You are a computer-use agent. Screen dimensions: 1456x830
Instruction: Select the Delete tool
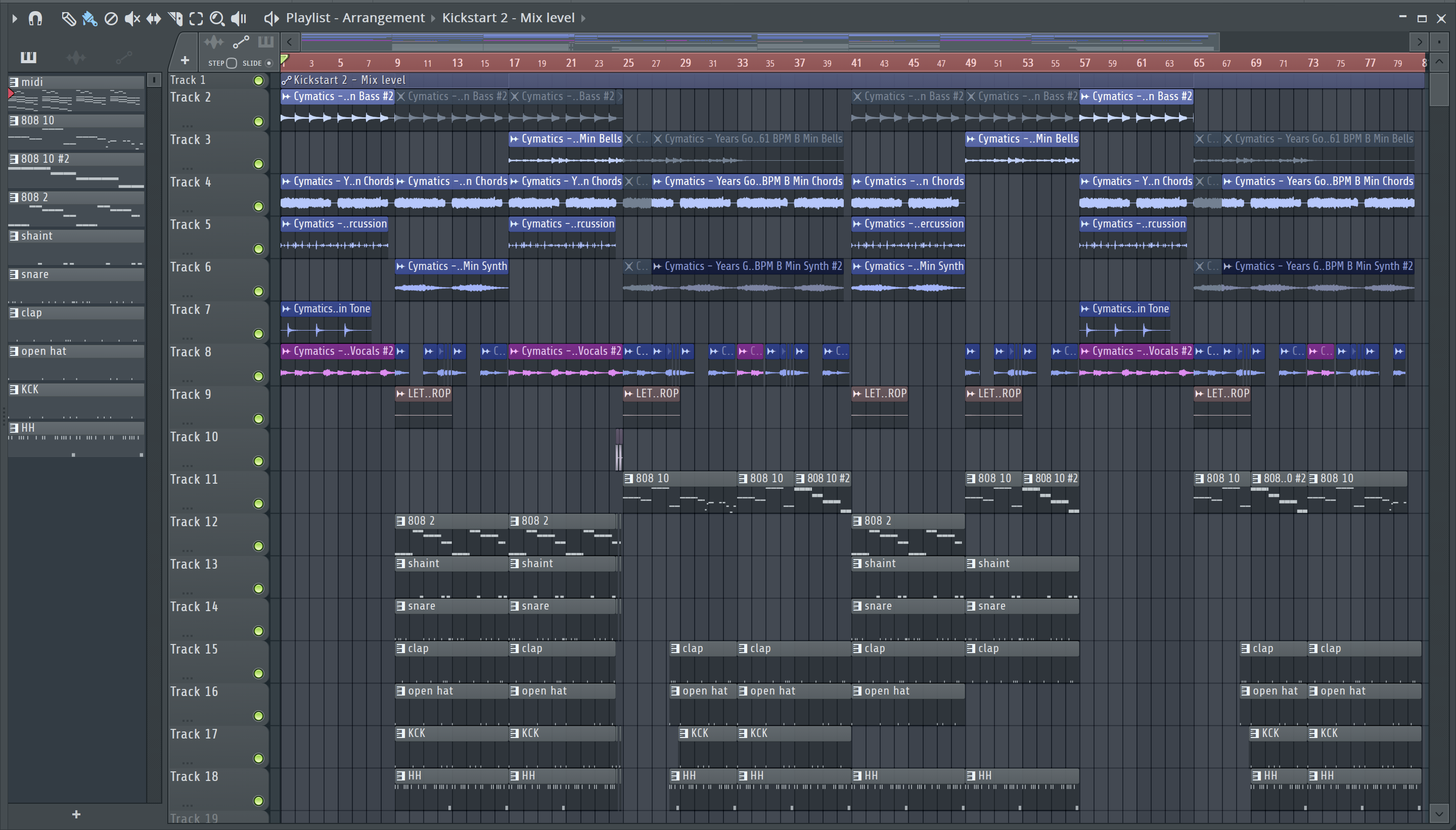click(111, 18)
